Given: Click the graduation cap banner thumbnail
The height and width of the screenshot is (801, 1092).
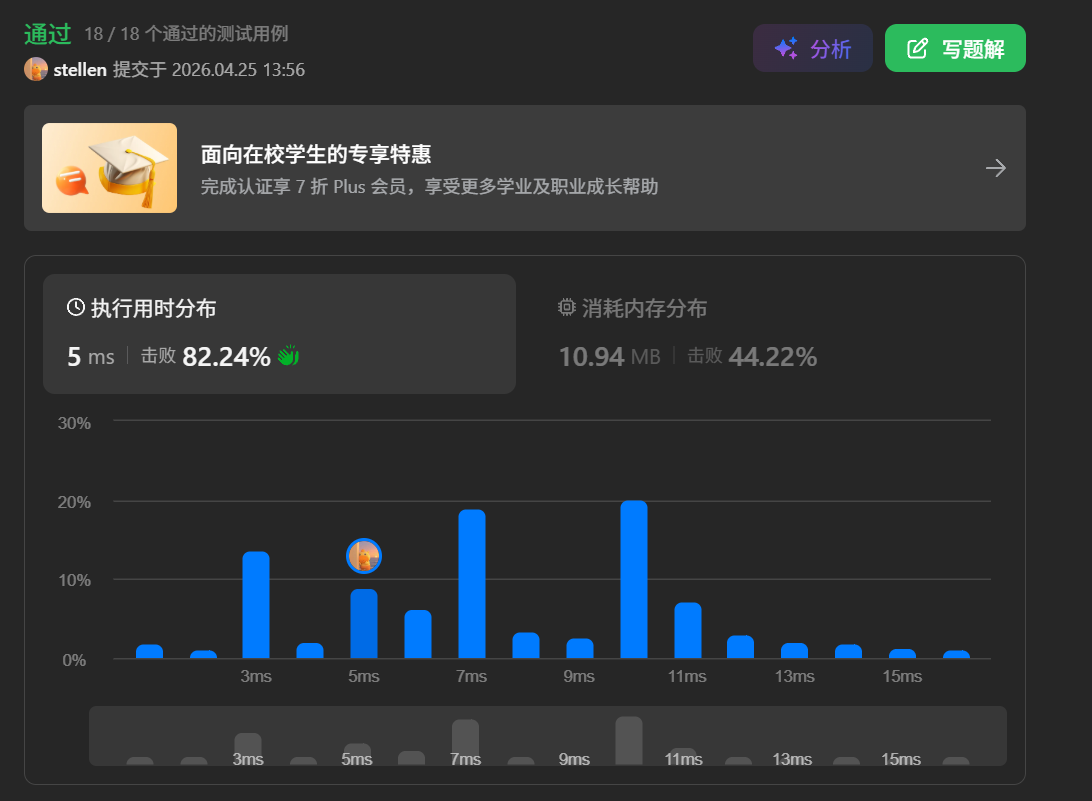Looking at the screenshot, I should pos(109,168).
